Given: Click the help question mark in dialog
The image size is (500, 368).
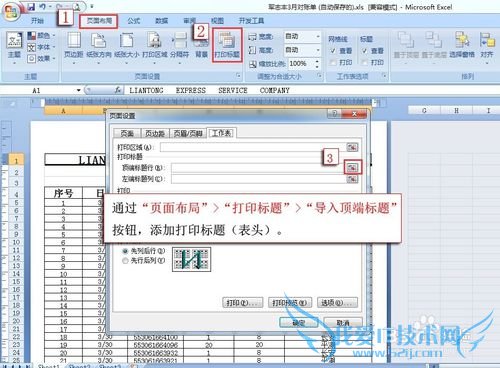Looking at the screenshot, I should tap(335, 114).
